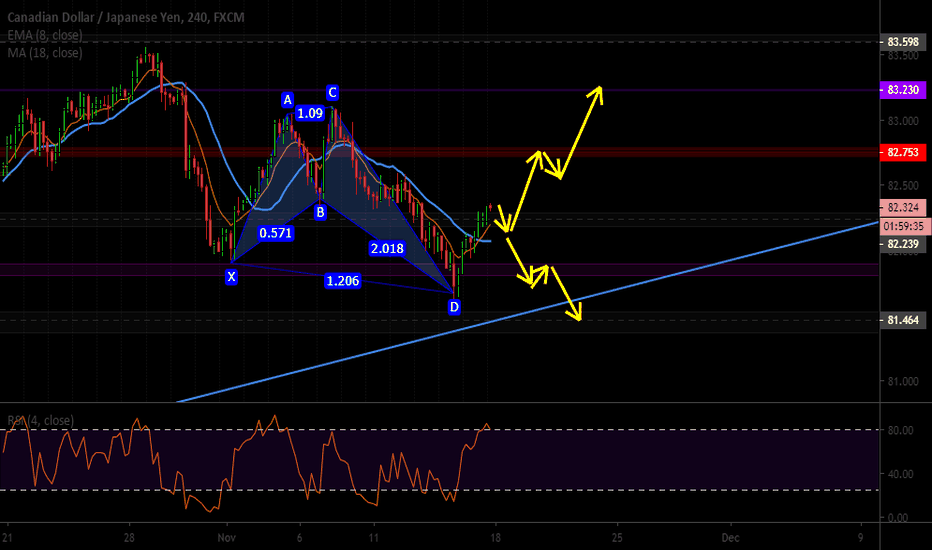Select pattern point B marker
Image resolution: width=932 pixels, height=550 pixels.
point(320,212)
